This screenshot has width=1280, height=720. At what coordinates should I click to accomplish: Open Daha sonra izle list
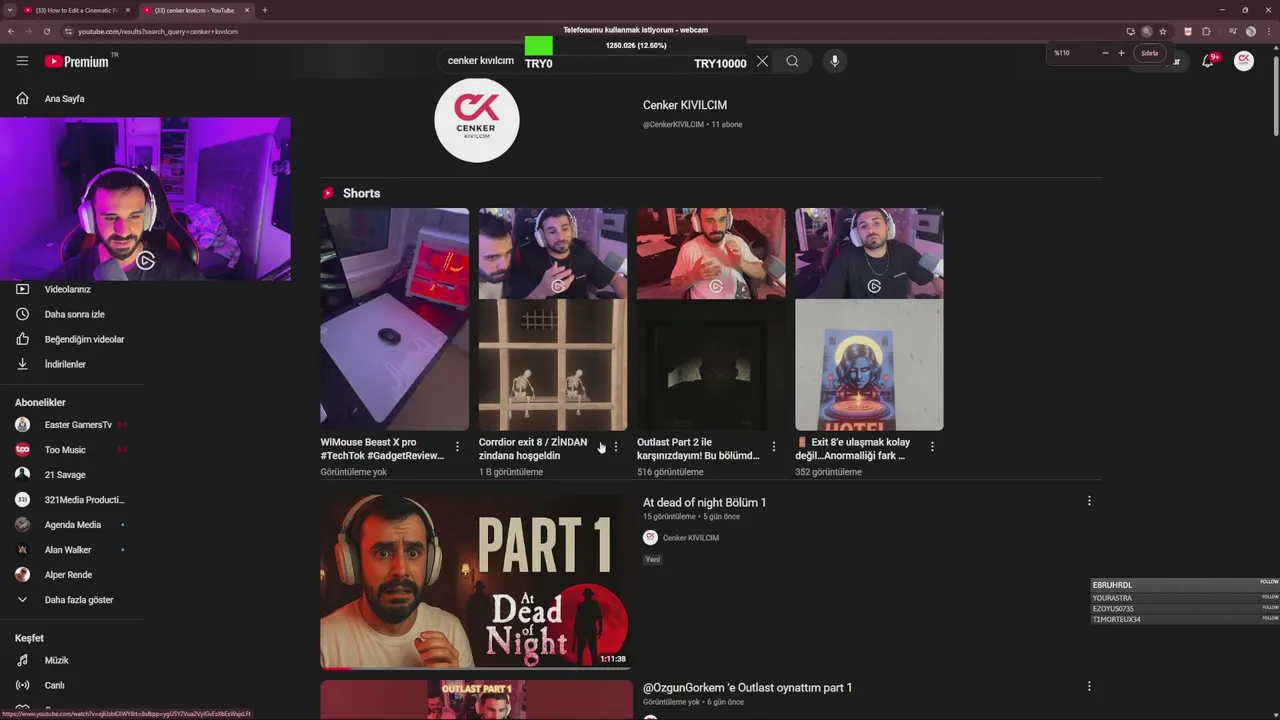tap(74, 314)
